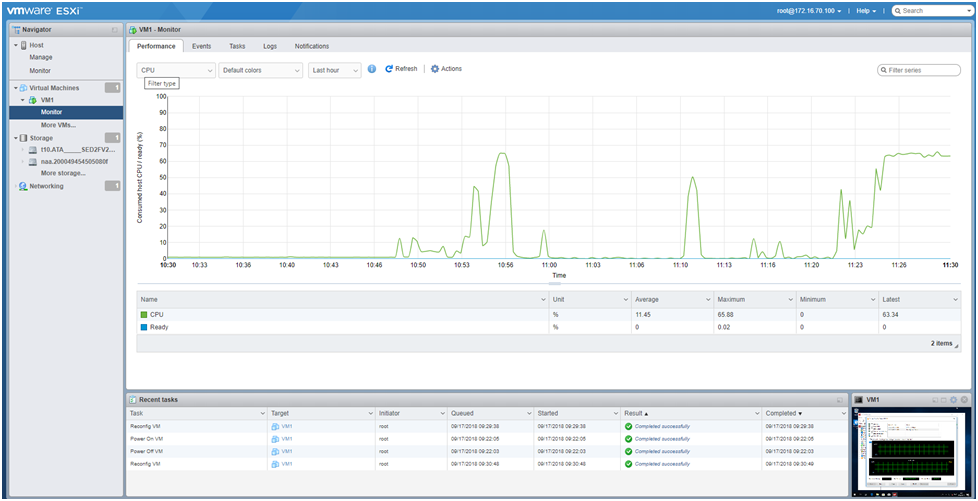978x501 pixels.
Task: Open the CPU metric type dropdown
Action: click(176, 71)
